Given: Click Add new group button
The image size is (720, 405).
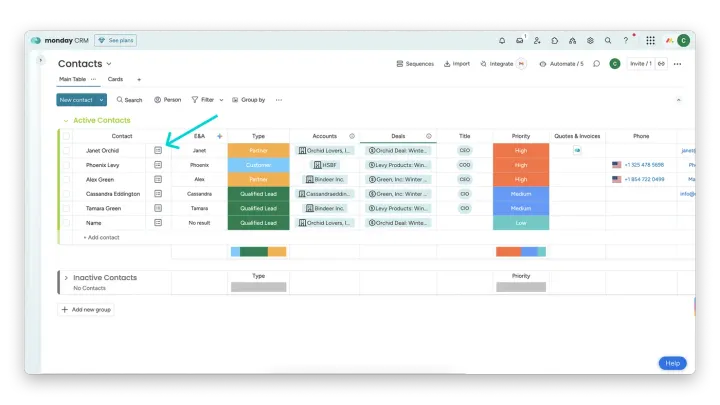Looking at the screenshot, I should click(x=86, y=309).
